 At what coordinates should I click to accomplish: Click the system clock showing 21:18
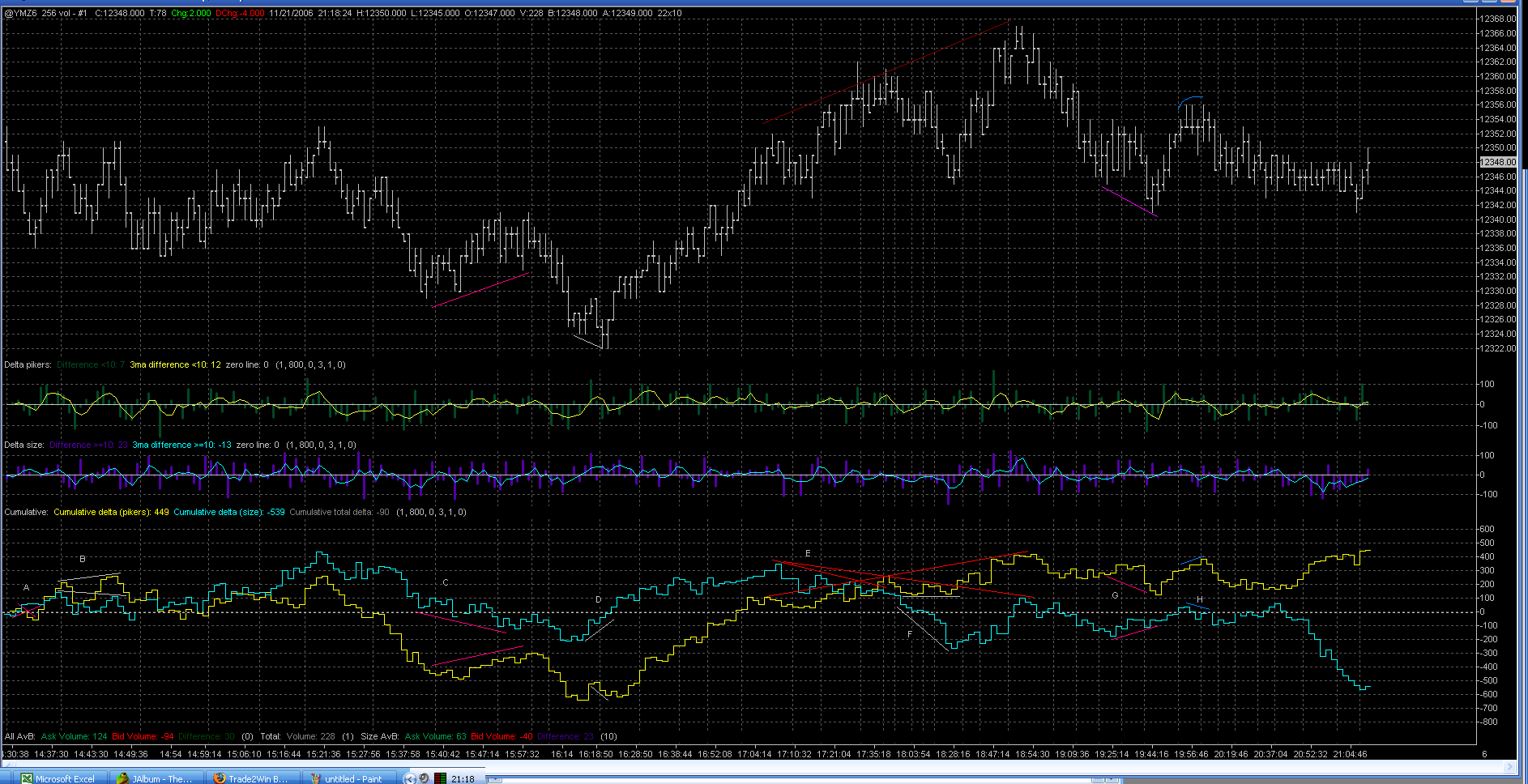point(463,778)
